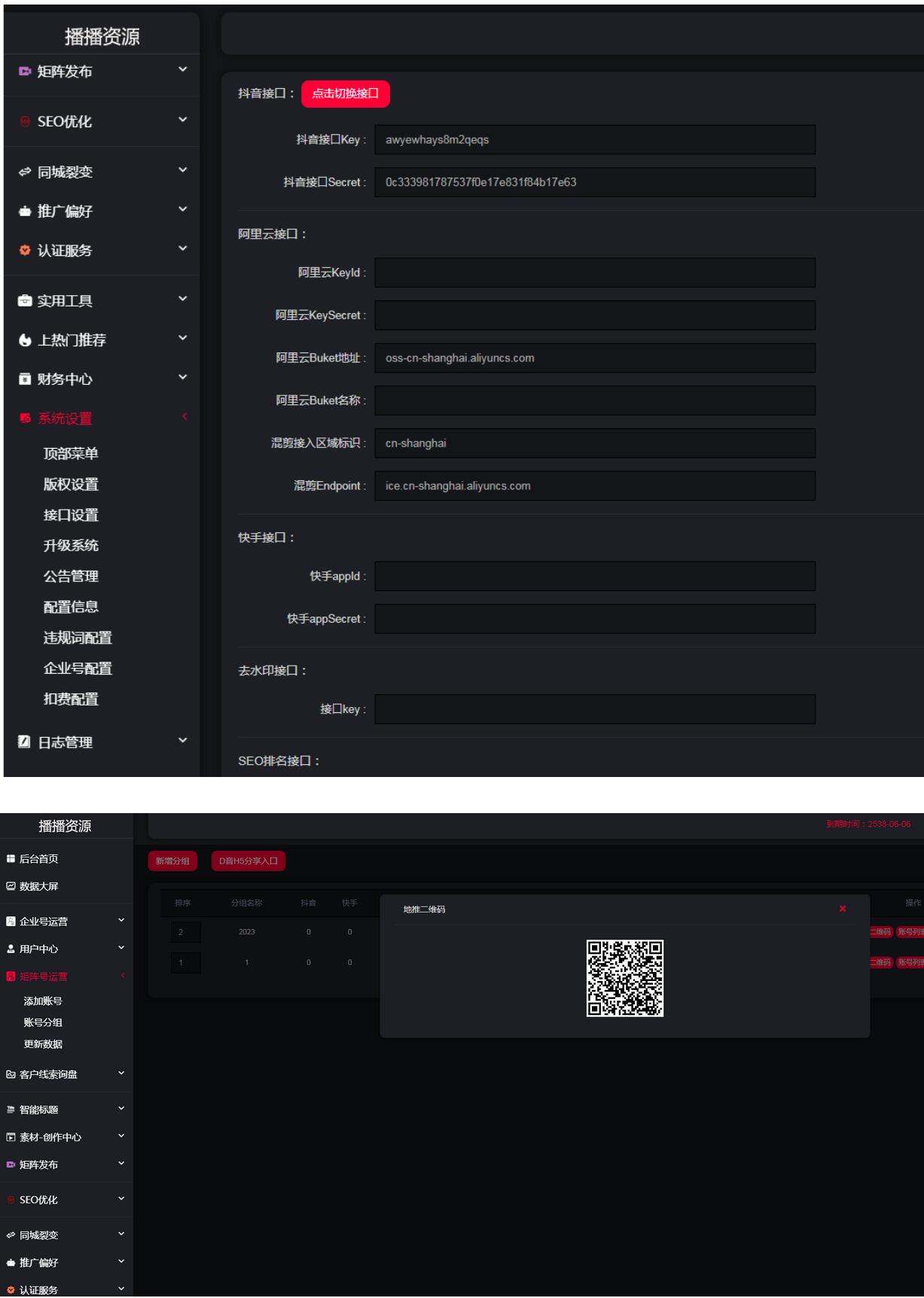Image resolution: width=924 pixels, height=1298 pixels.
Task: Focus the 阿里云KeyId input field
Action: pos(594,273)
